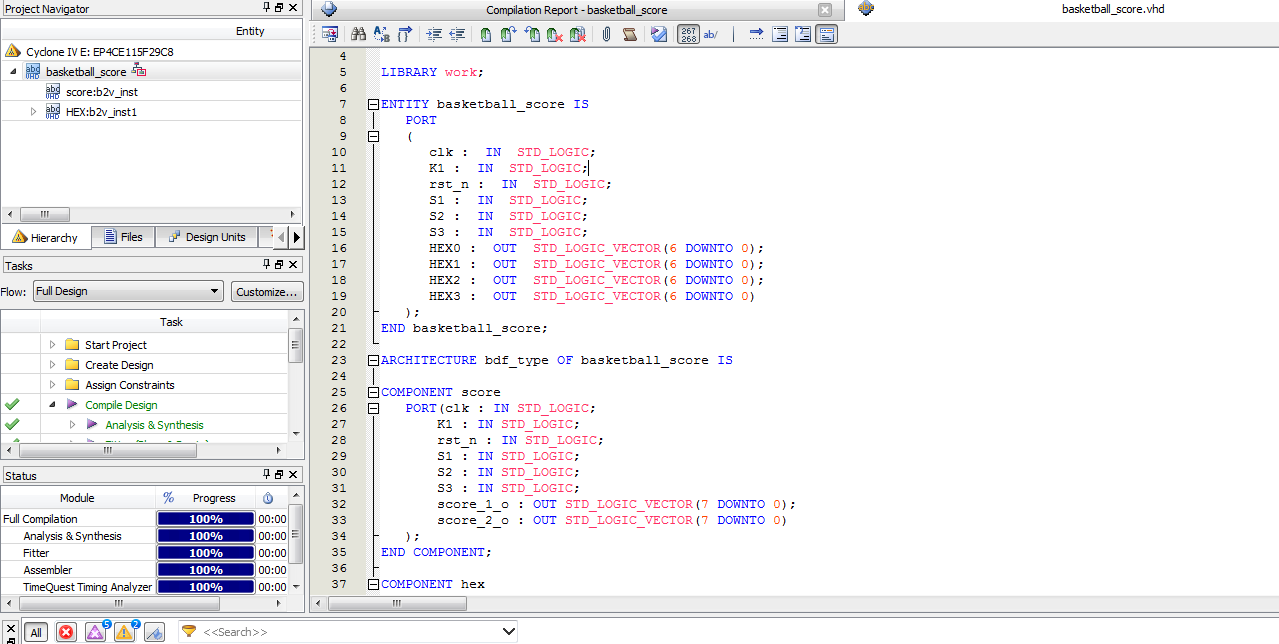Switch to the Files tab

point(123,237)
